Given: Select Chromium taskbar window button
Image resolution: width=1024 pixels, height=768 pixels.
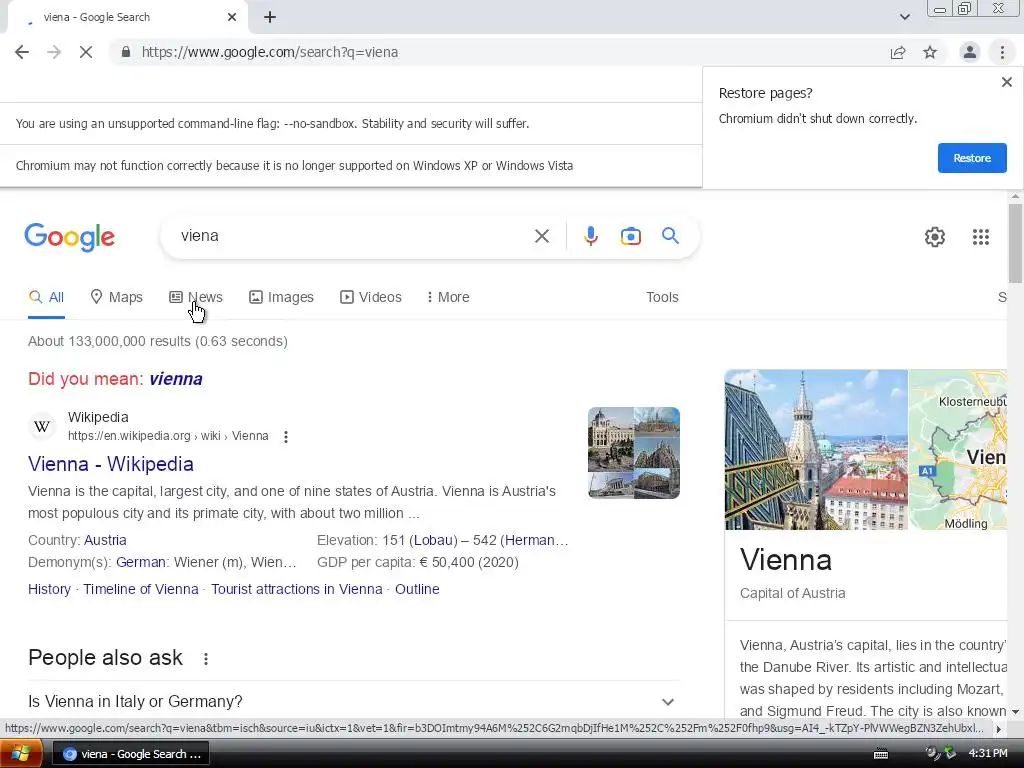Looking at the screenshot, I should [x=131, y=754].
